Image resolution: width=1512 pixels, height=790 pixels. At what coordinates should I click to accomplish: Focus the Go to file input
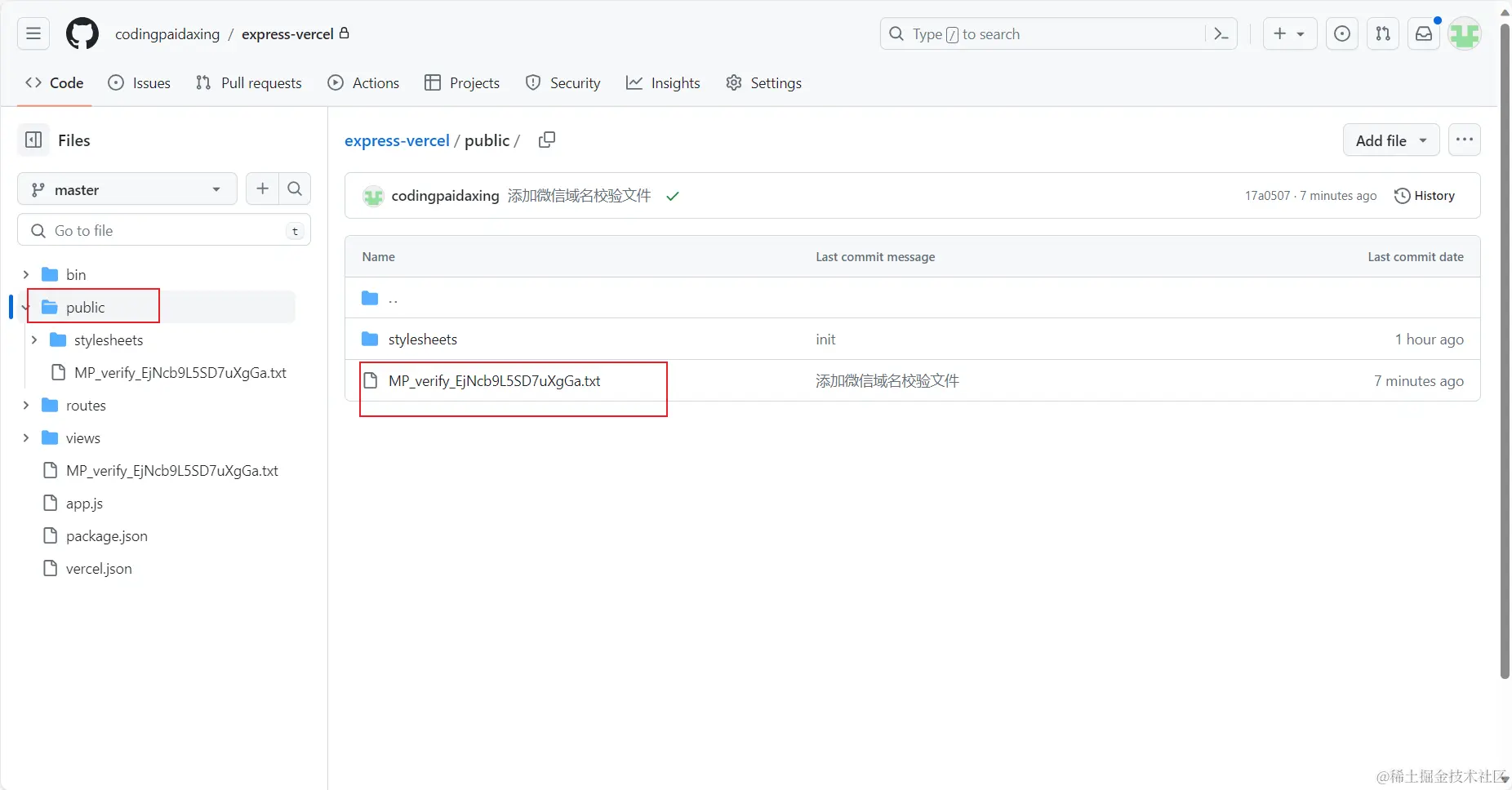[164, 230]
